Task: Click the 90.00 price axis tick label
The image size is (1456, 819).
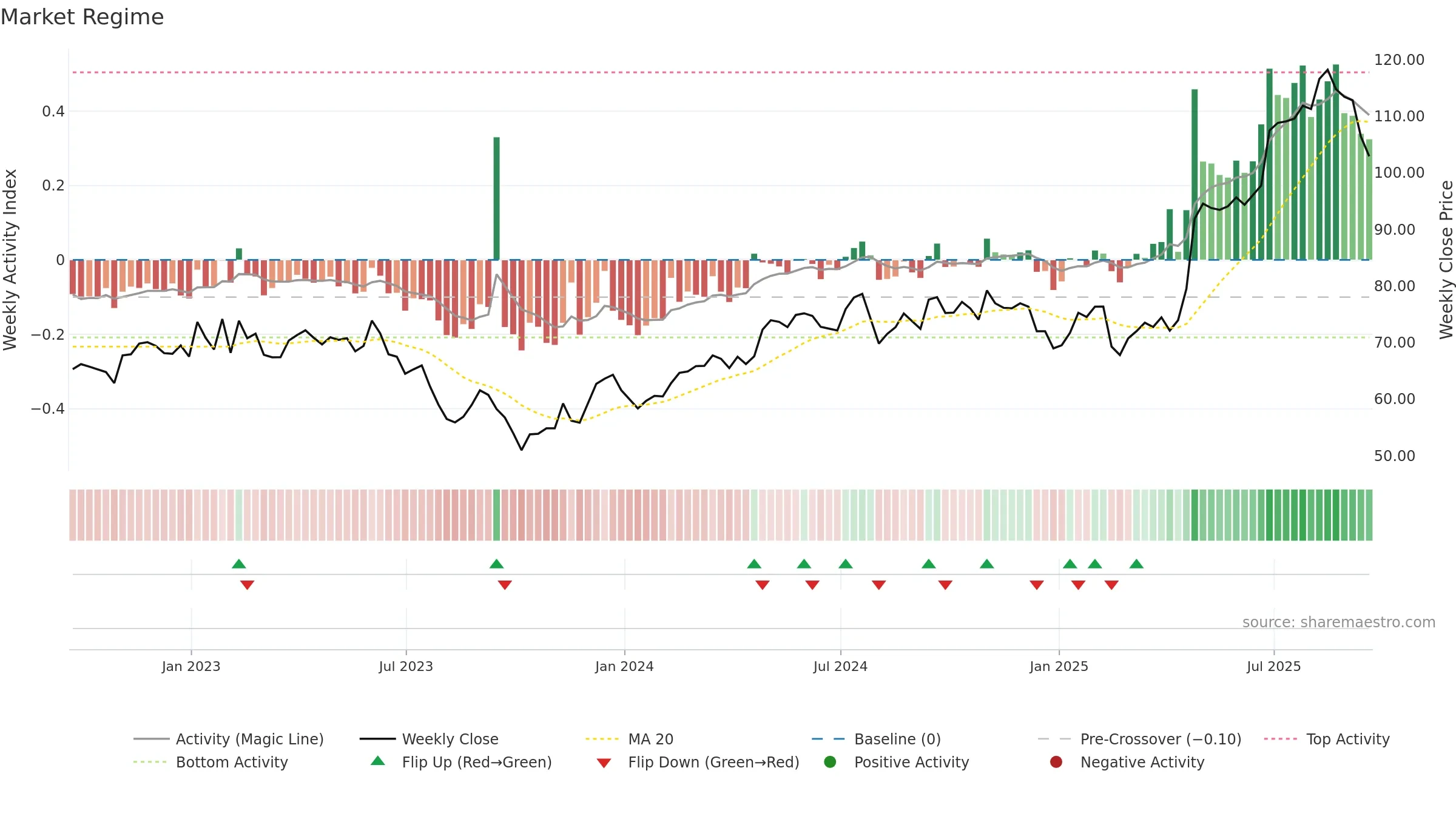Action: 1395,229
